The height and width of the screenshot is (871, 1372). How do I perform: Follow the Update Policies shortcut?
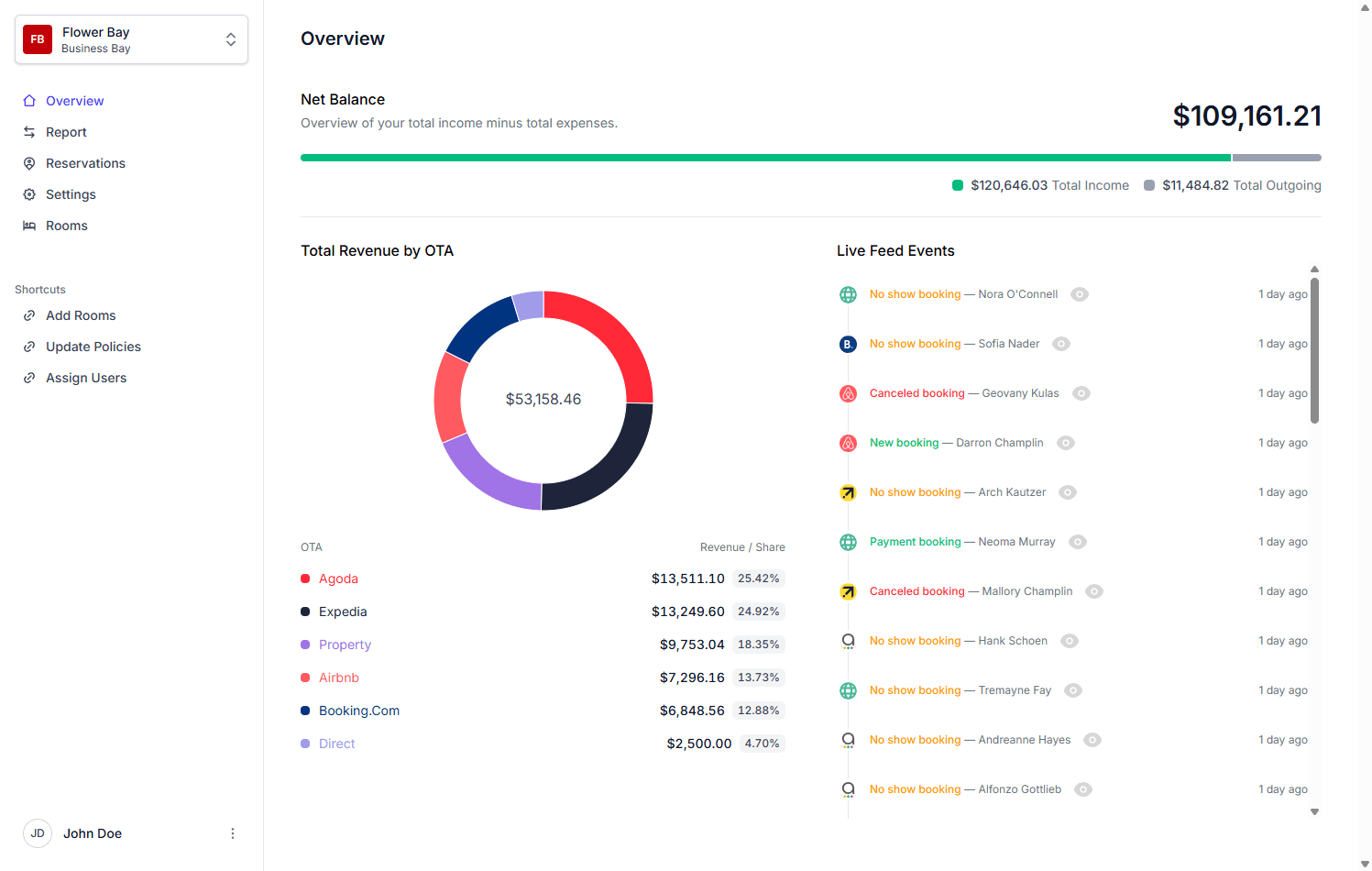pos(93,347)
